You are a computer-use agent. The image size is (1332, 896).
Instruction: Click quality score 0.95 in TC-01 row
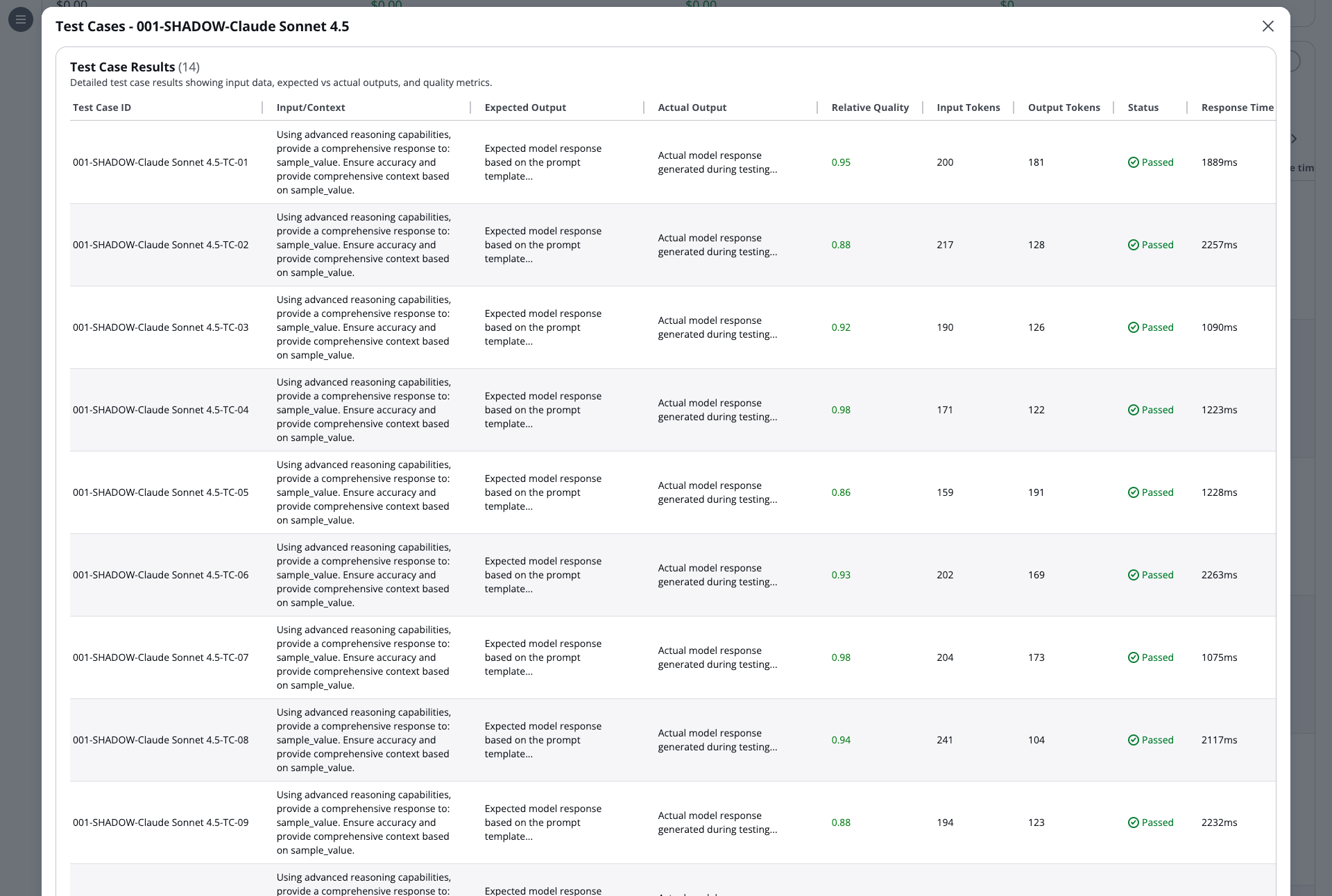tap(841, 162)
